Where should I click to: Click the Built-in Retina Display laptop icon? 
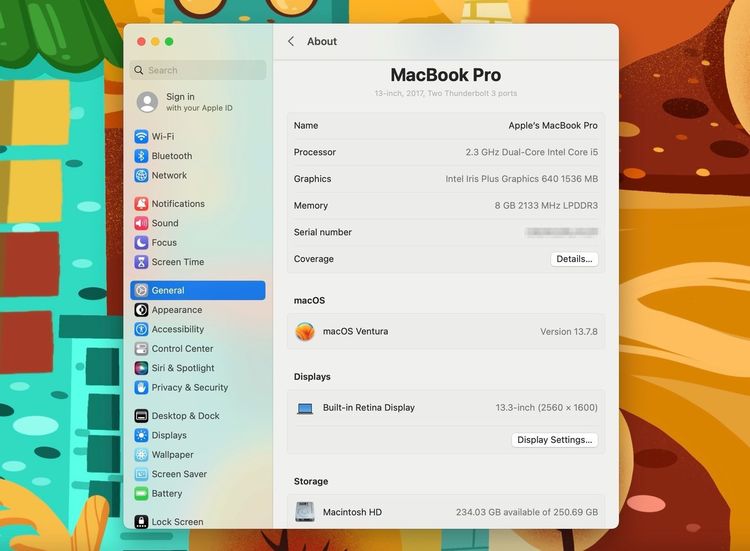click(305, 408)
